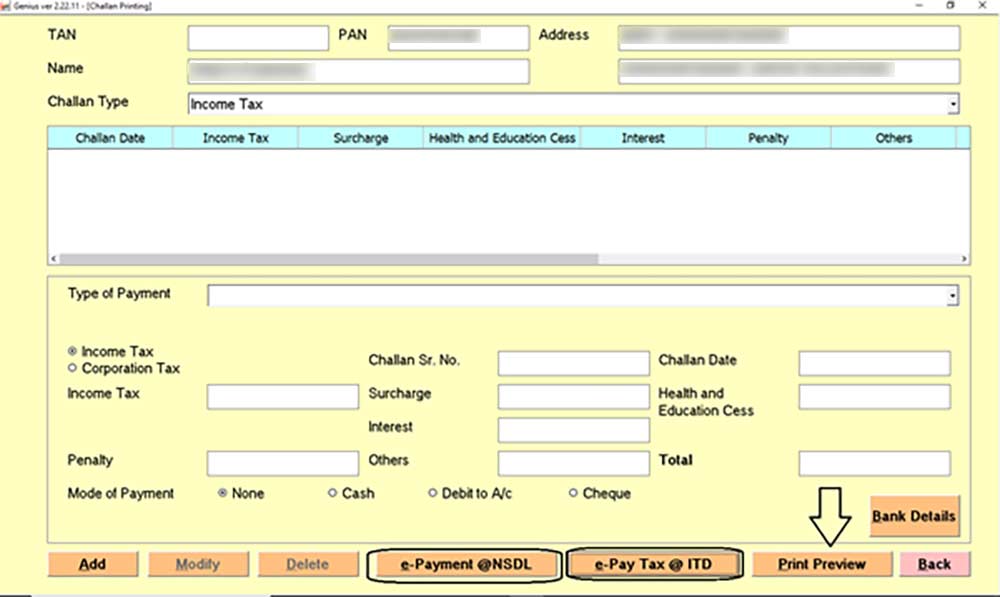The width and height of the screenshot is (1000, 597).
Task: Click the Challan Sr. No. field
Action: pos(572,362)
